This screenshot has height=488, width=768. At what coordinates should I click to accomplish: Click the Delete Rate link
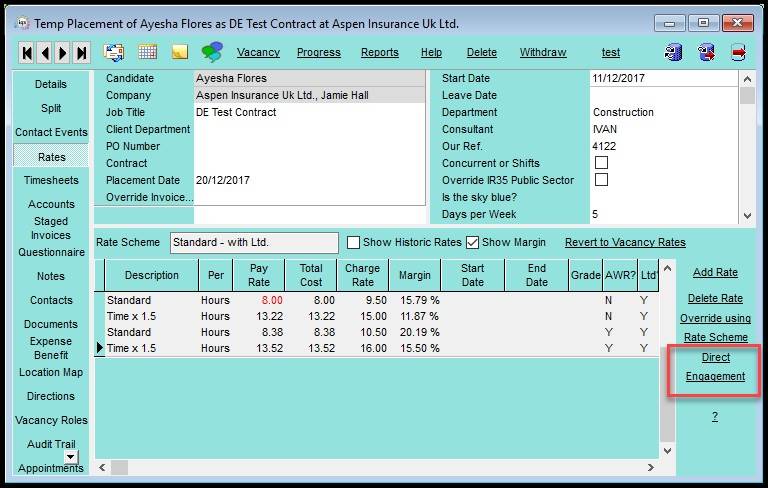(715, 298)
